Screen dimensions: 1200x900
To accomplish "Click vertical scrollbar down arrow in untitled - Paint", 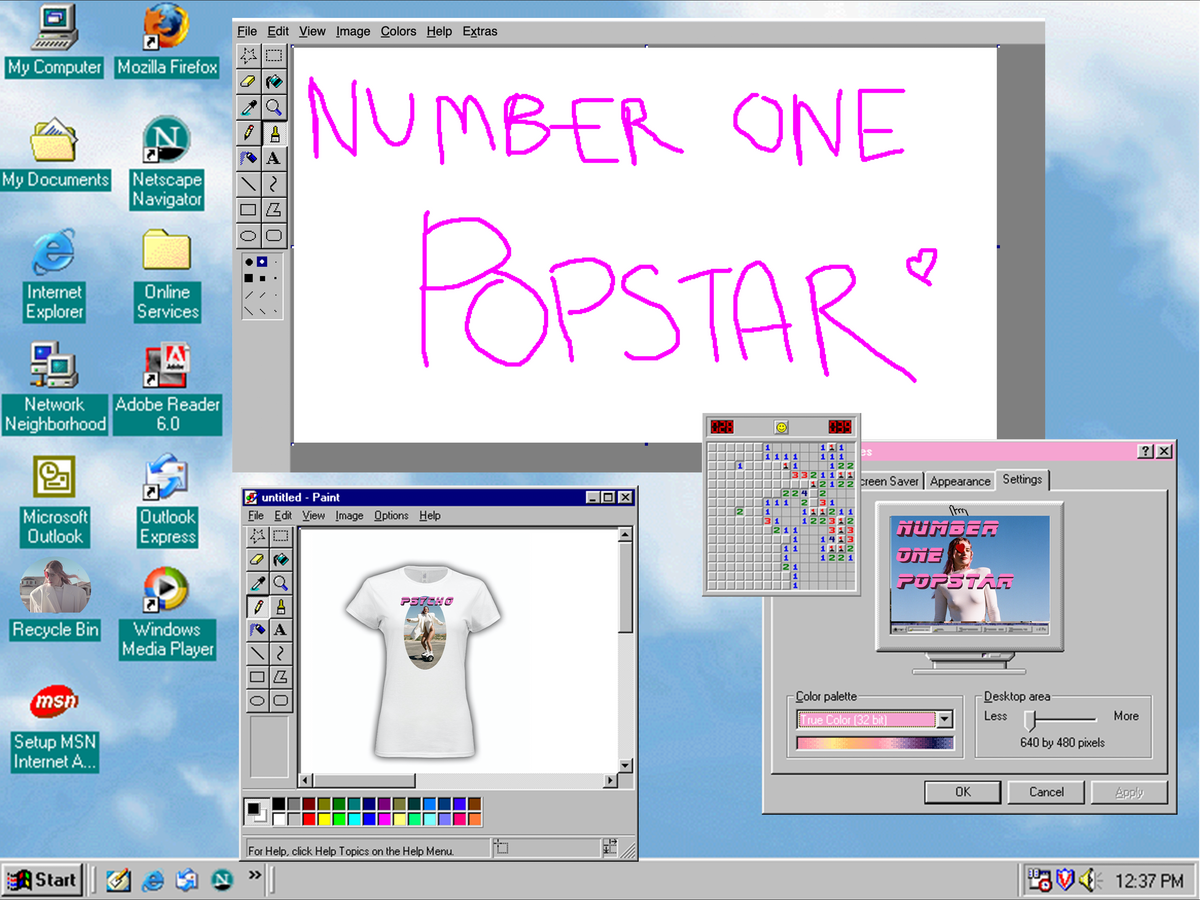I will pyautogui.click(x=626, y=765).
